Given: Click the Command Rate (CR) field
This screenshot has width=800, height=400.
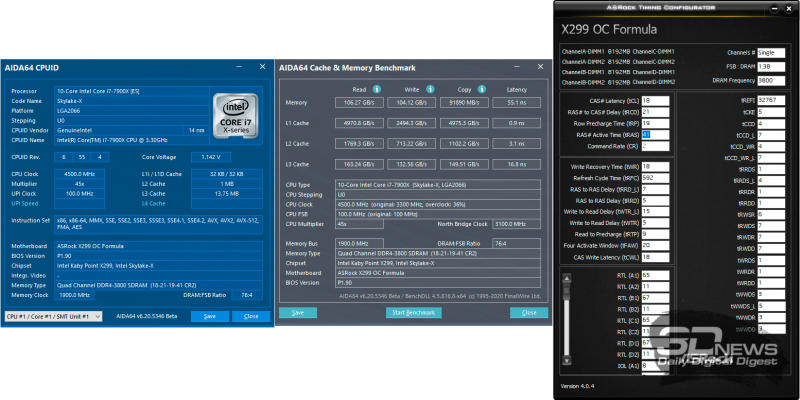Looking at the screenshot, I should click(655, 146).
